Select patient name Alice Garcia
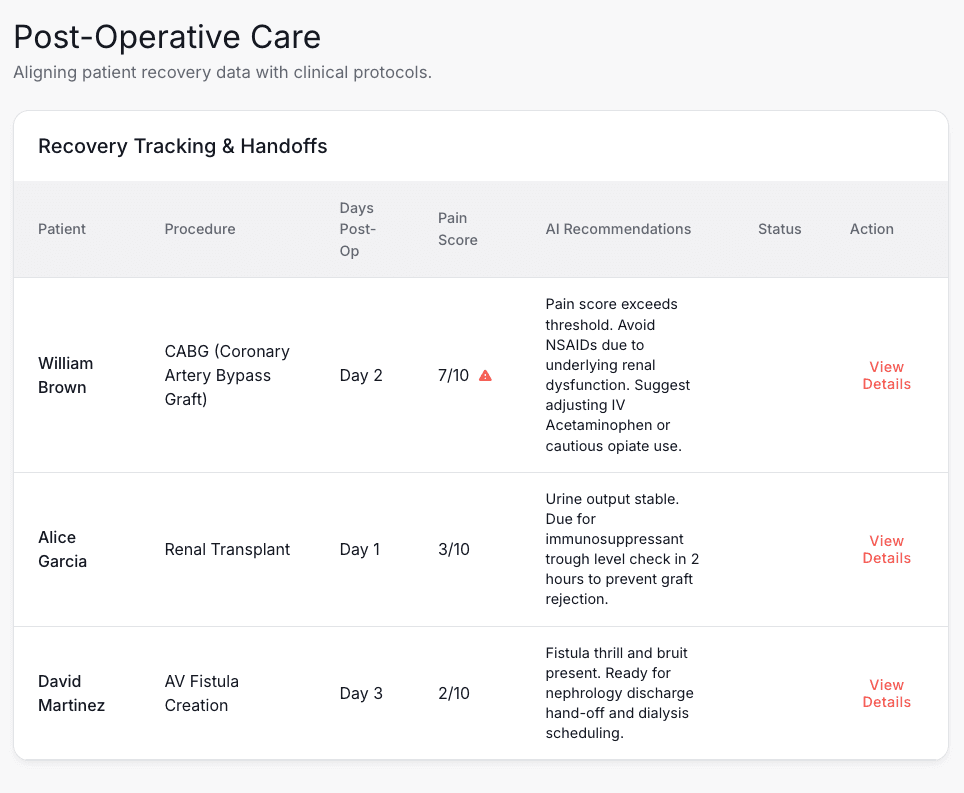The width and height of the screenshot is (964, 793). [62, 549]
